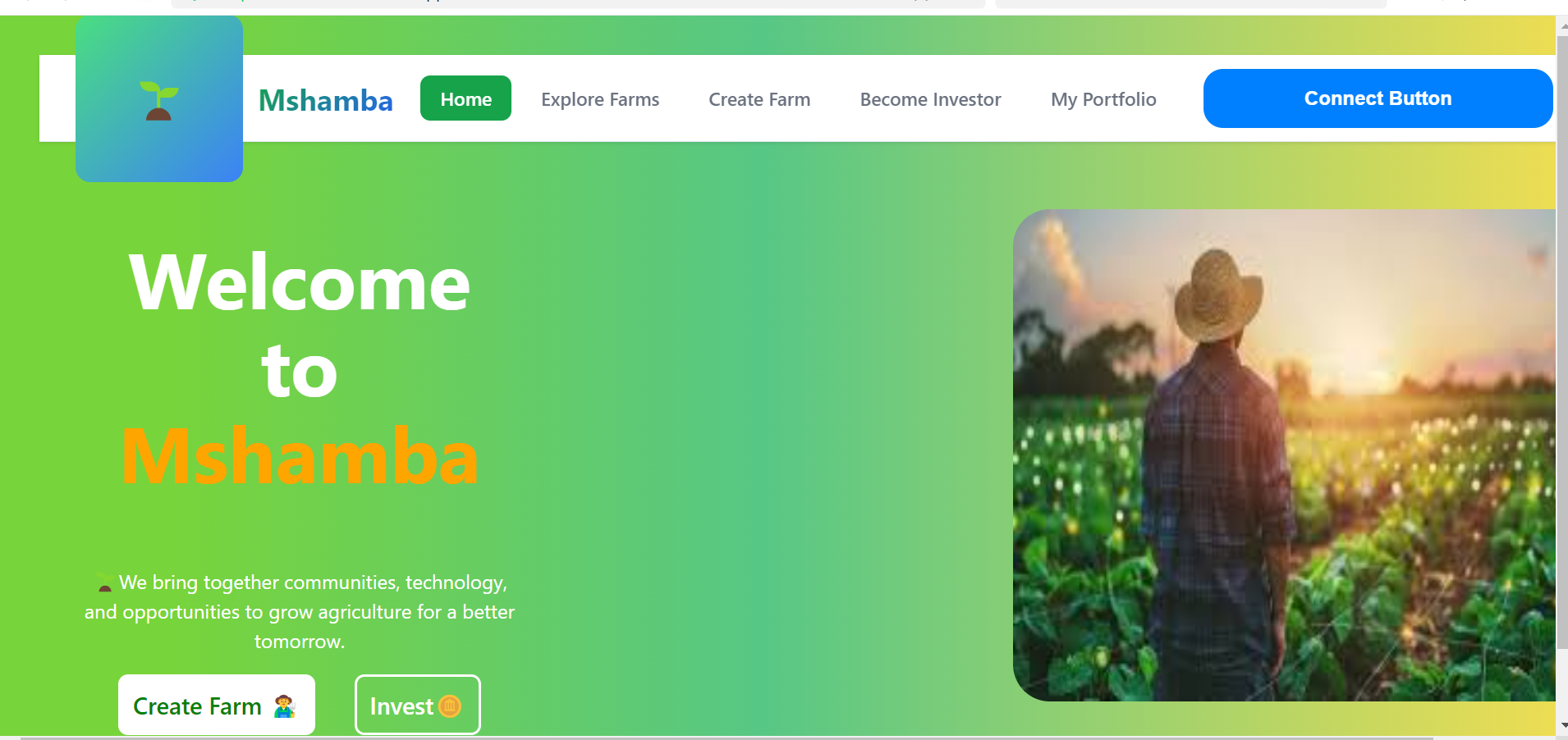Click the farmer emoji on Create Farm button
The height and width of the screenshot is (740, 1568).
pos(284,706)
